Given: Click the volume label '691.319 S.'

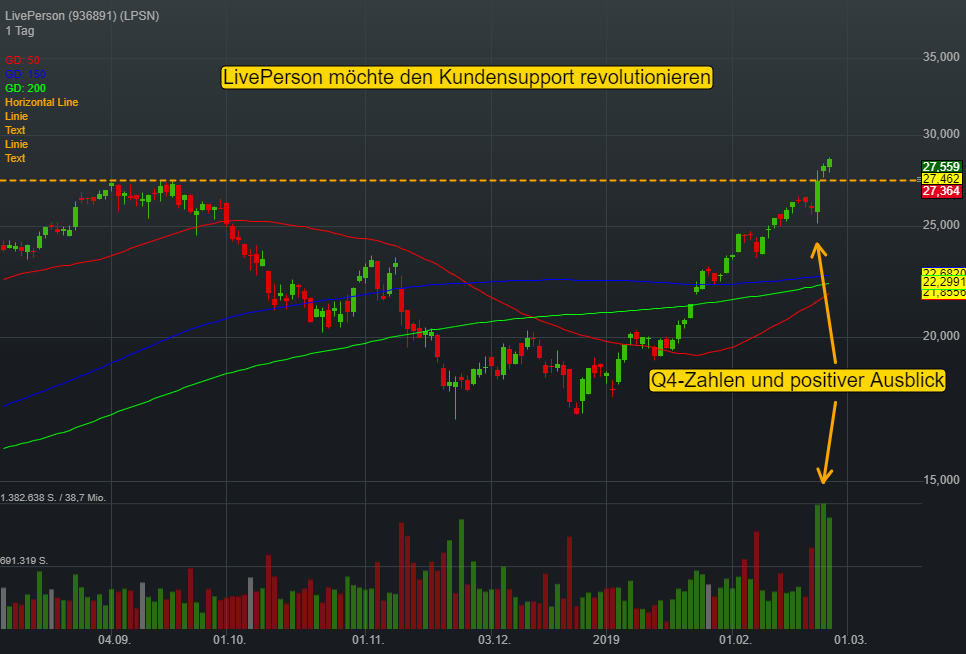Looking at the screenshot, I should (x=24, y=561).
